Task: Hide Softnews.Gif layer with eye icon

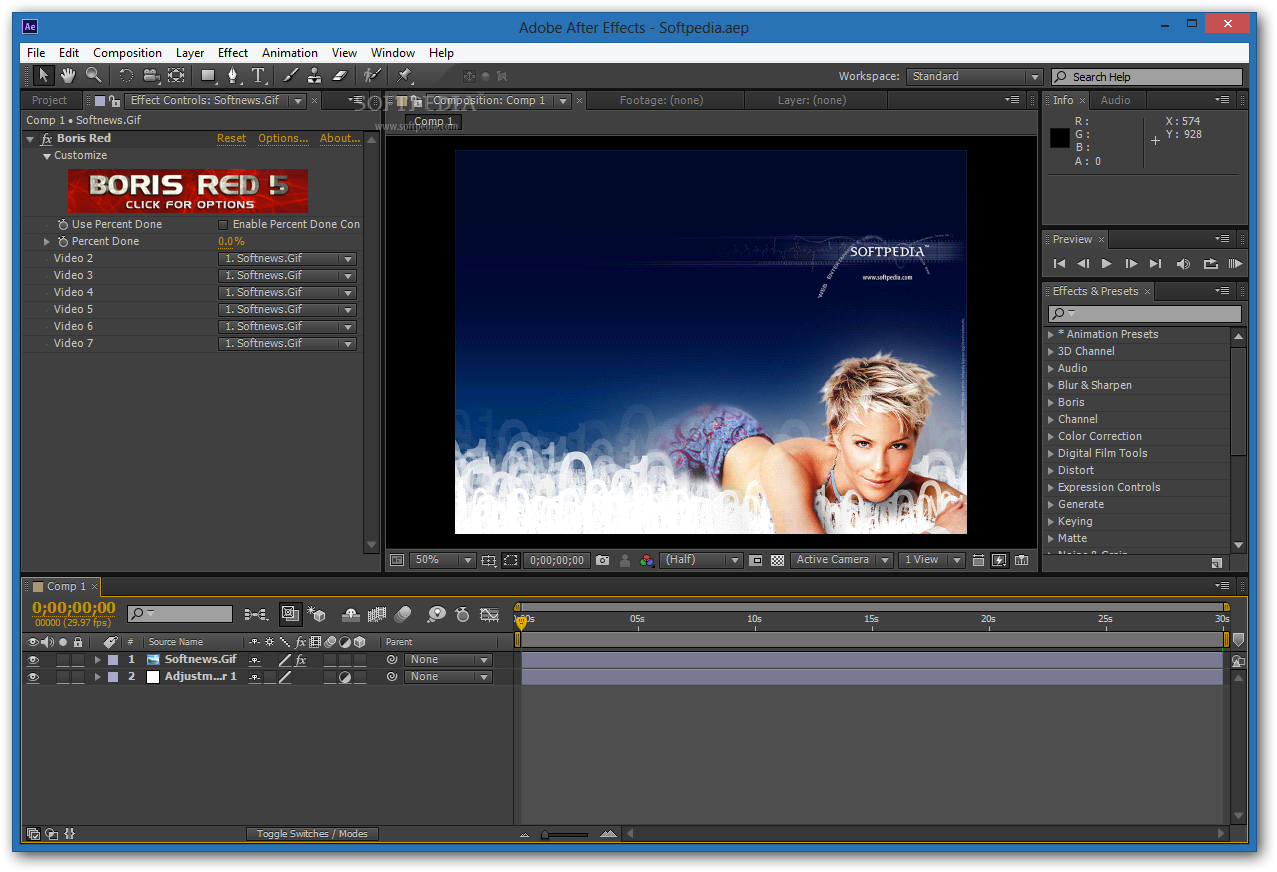Action: pyautogui.click(x=33, y=660)
